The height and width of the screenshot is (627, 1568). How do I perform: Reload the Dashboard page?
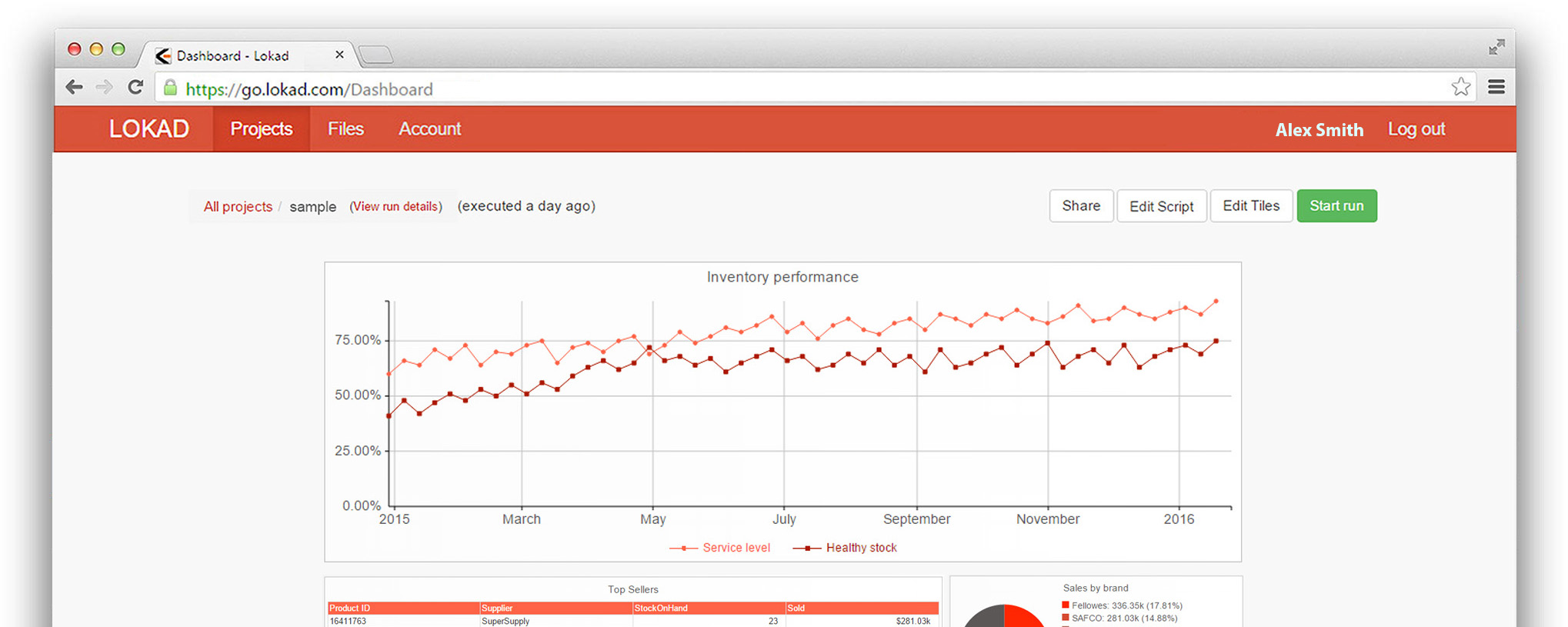[135, 87]
